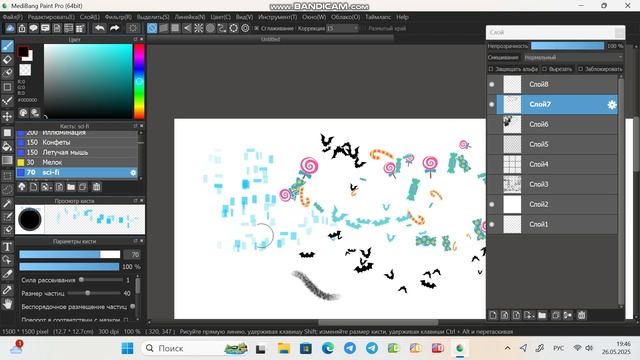
Task: Enable the radial snap
Action: pyautogui.click(x=198, y=28)
